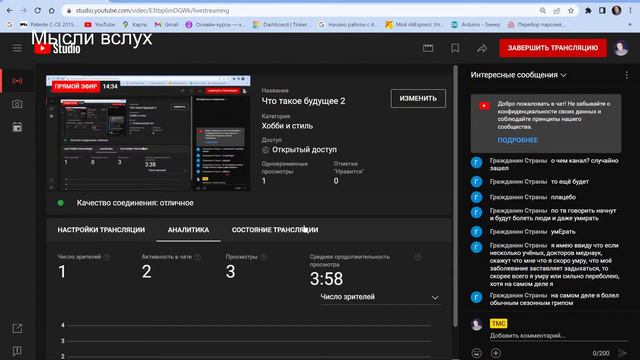Click help icon next to Число зрителей

(x=107, y=257)
